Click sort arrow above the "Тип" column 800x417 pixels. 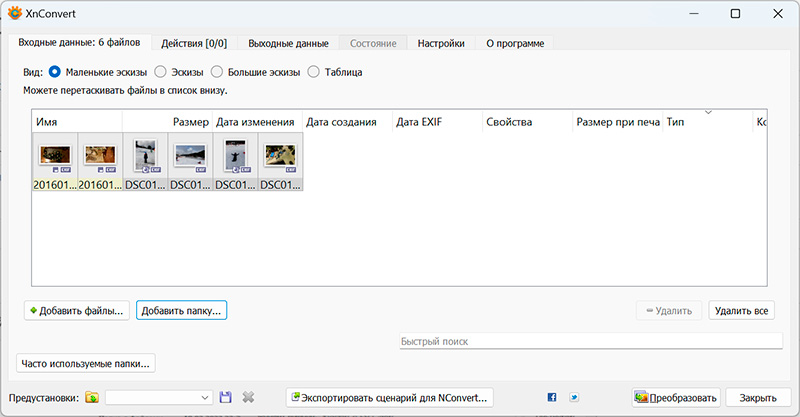pyautogui.click(x=707, y=112)
